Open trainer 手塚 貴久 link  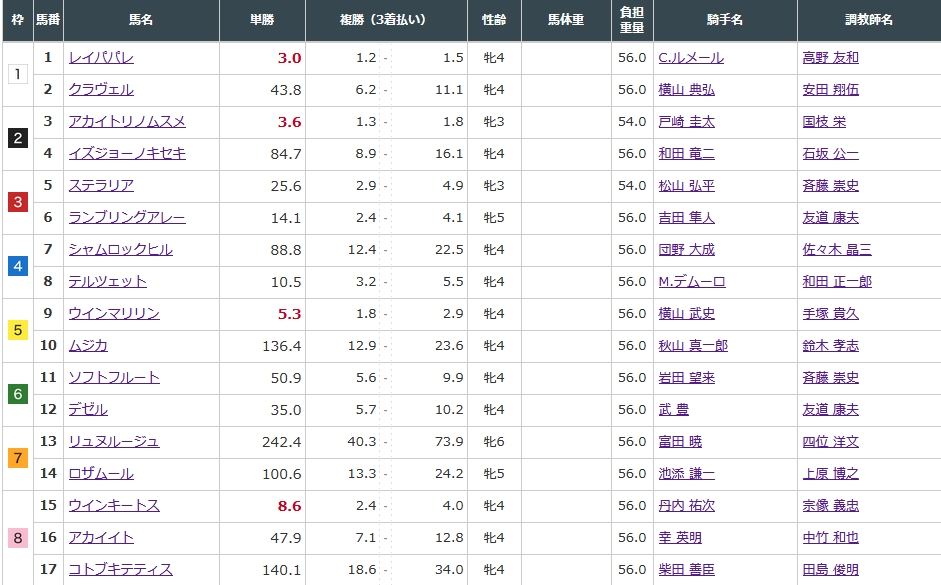click(x=830, y=314)
